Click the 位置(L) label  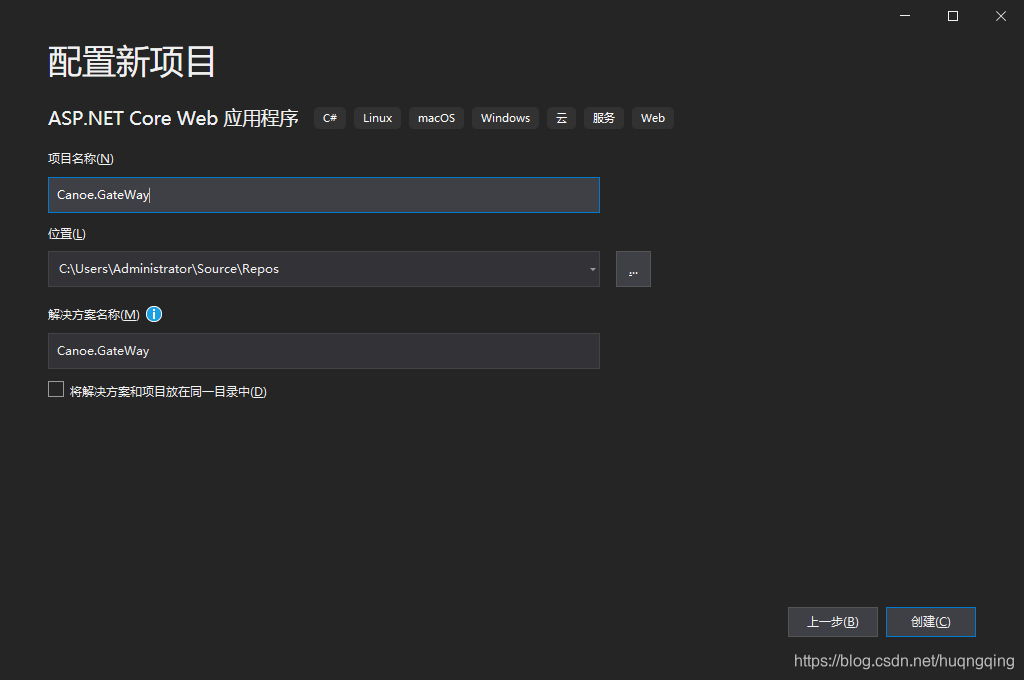point(67,234)
